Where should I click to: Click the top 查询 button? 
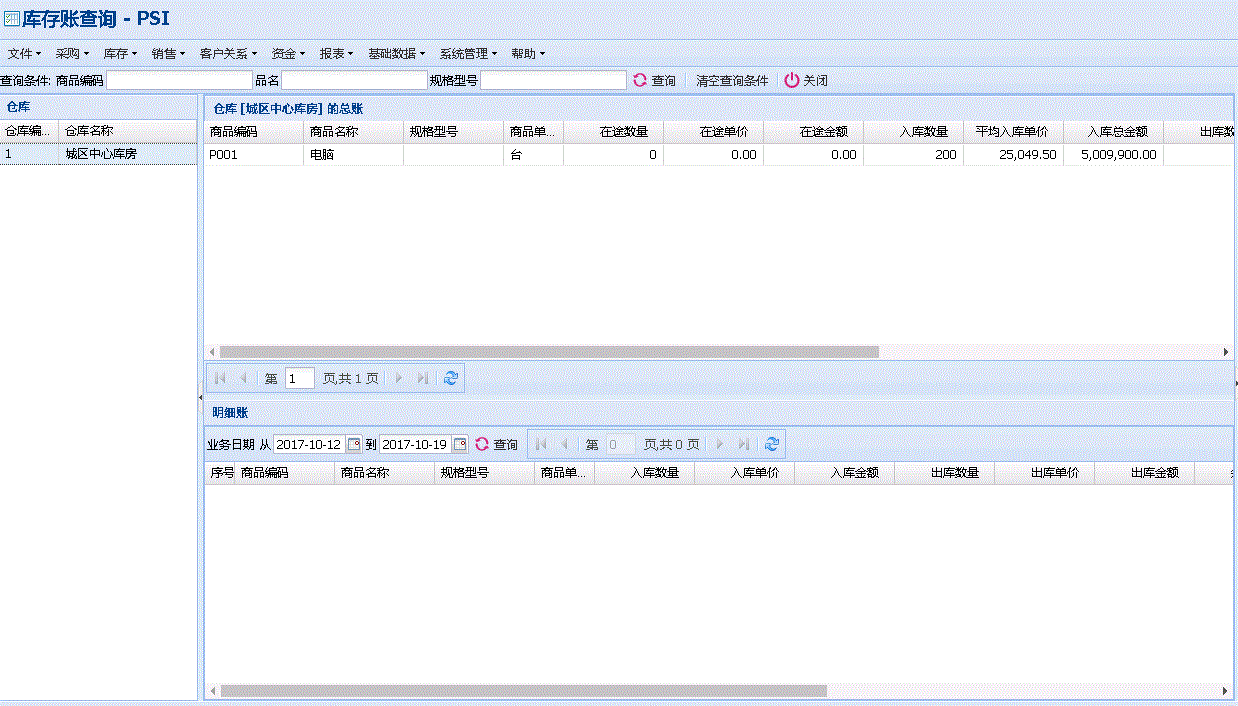654,80
